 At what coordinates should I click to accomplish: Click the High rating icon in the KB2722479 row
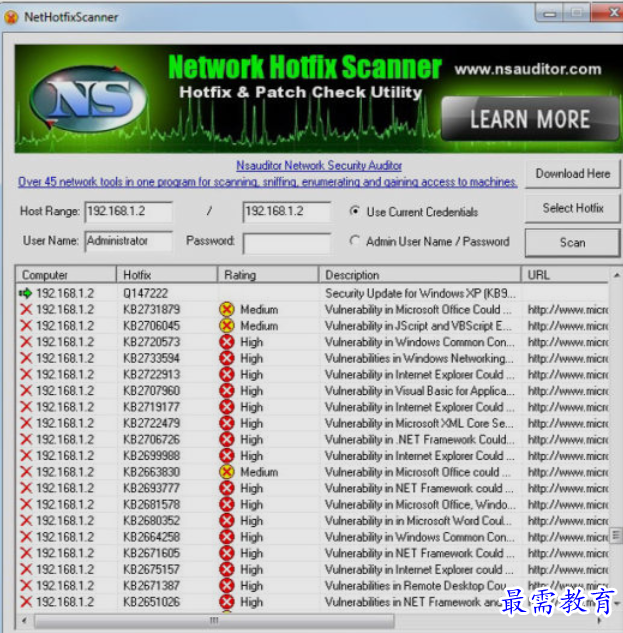(x=227, y=423)
